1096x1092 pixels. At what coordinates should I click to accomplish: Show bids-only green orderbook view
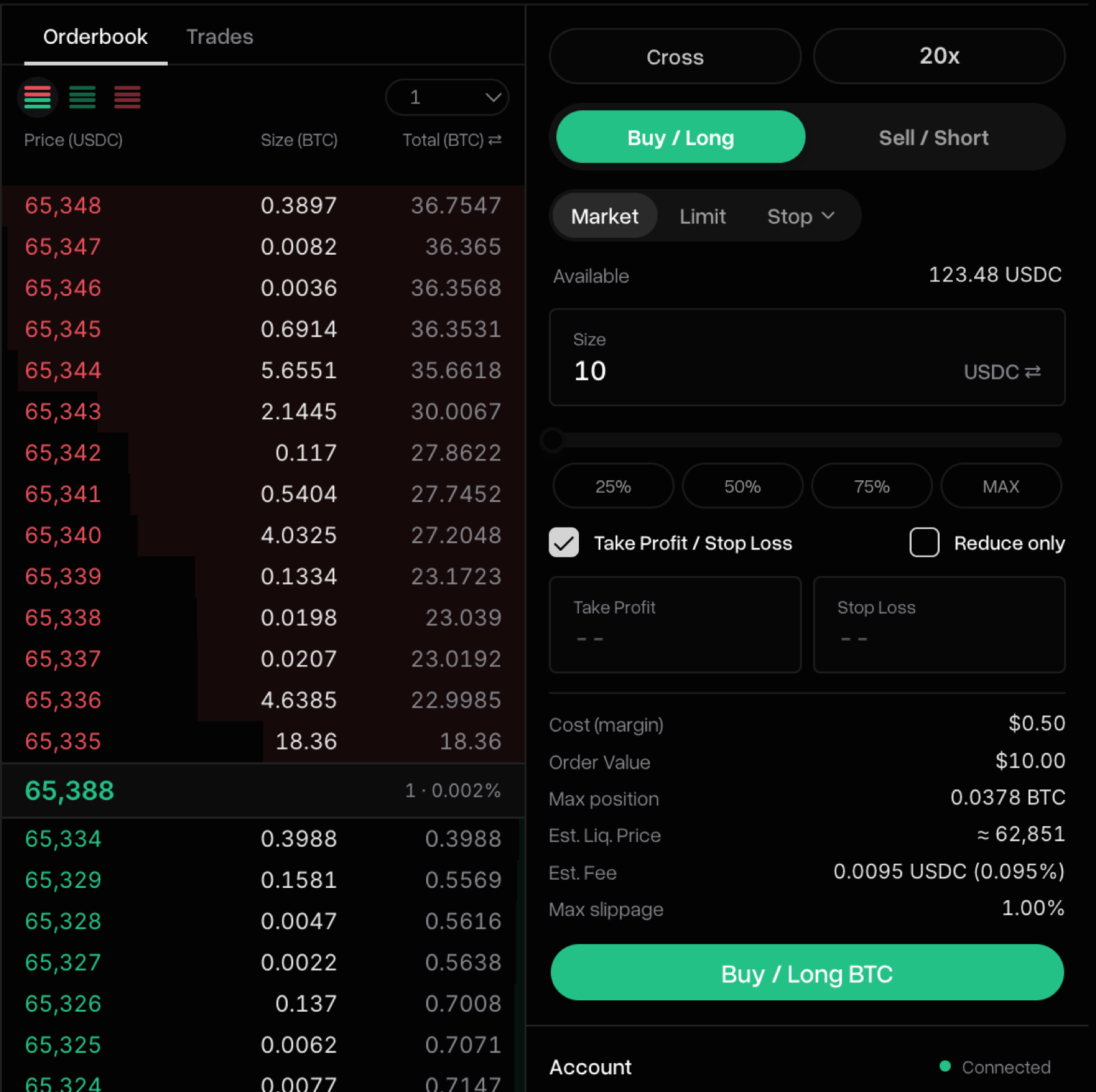(x=82, y=97)
